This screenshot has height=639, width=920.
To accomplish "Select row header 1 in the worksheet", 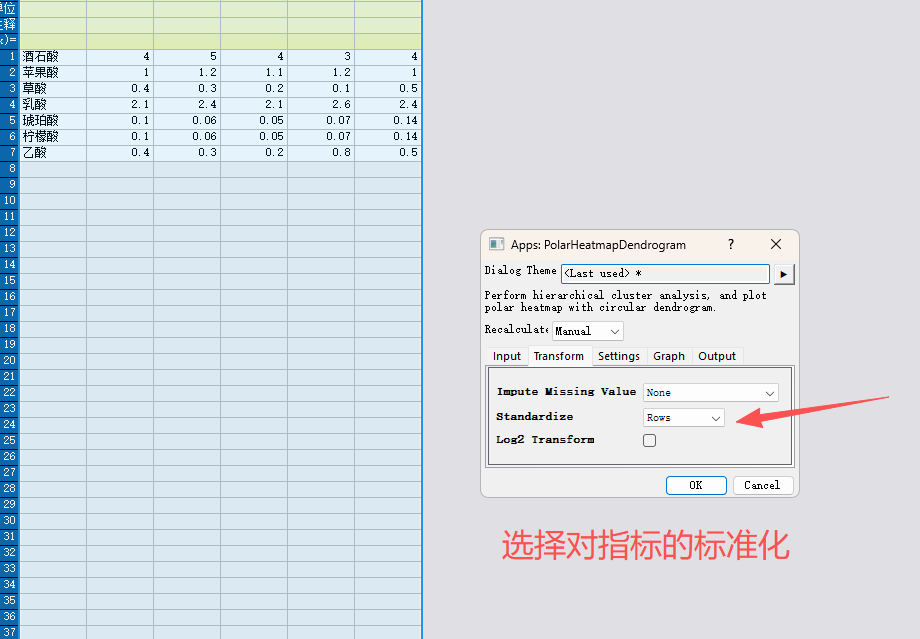I will 10,57.
